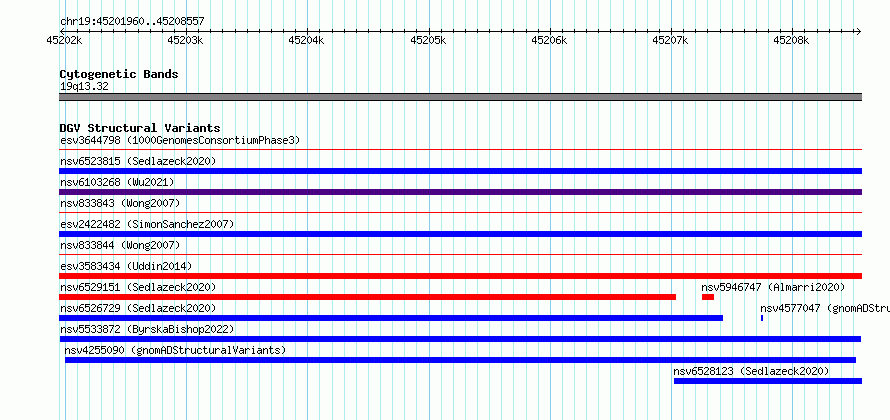Select the red nsv6529151 variant bar
The width and height of the screenshot is (890, 420).
(367, 297)
